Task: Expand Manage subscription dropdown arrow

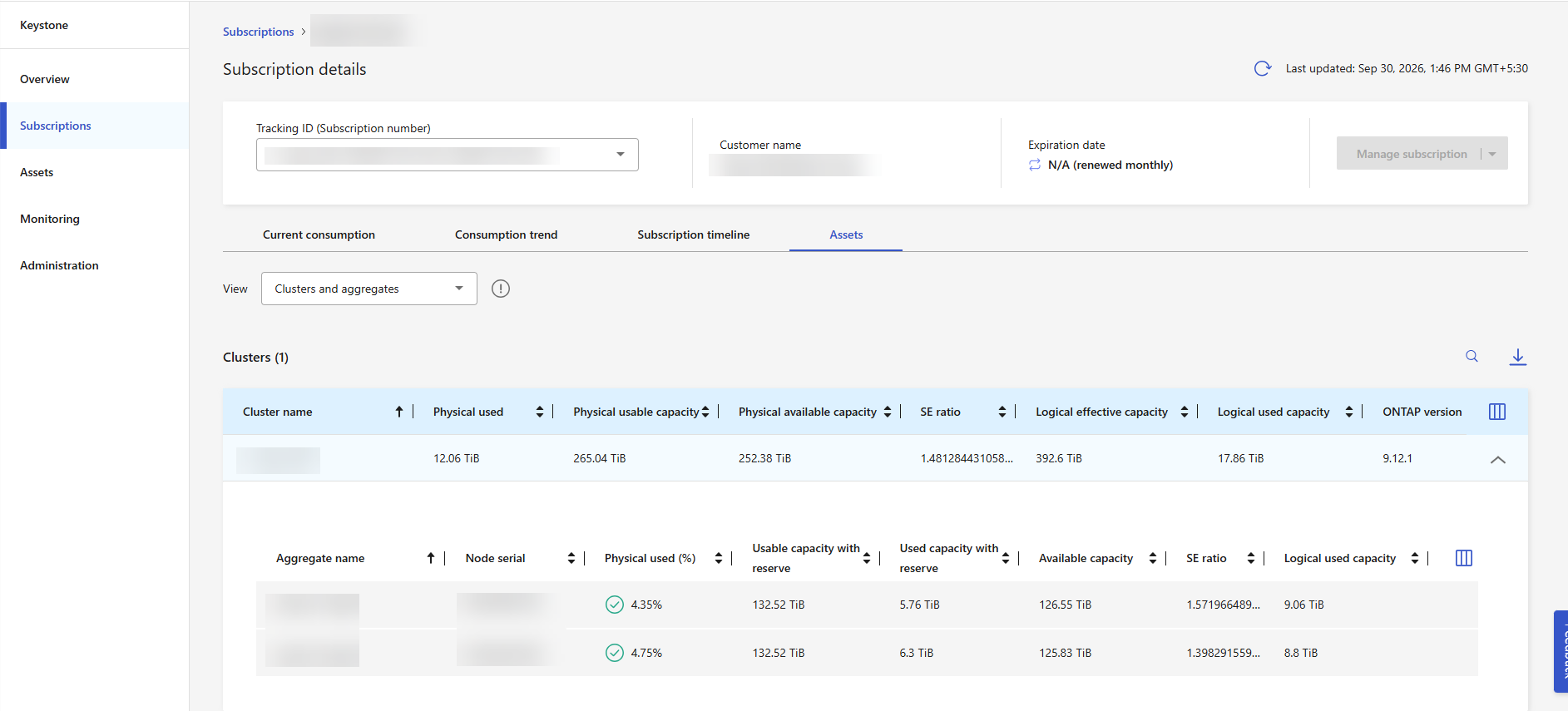Action: point(1492,154)
